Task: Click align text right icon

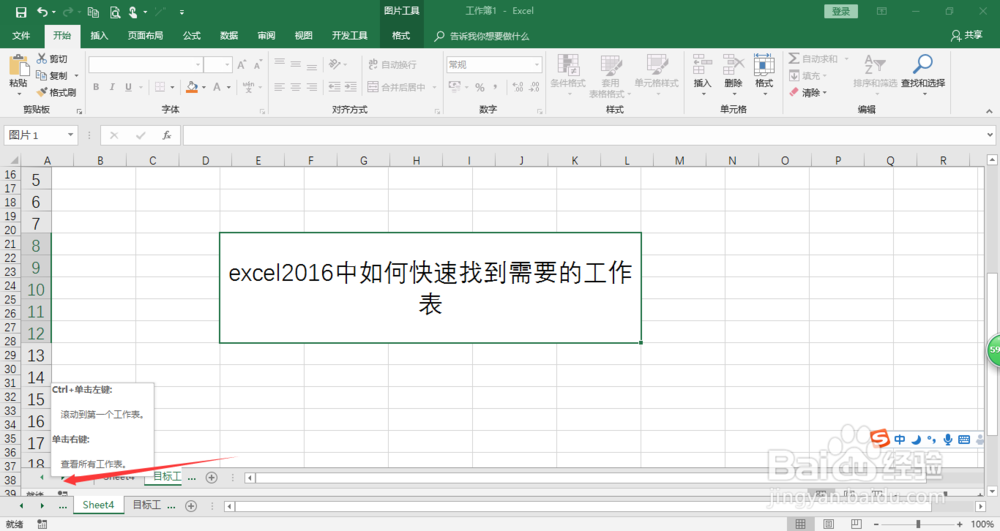Action: coord(312,87)
